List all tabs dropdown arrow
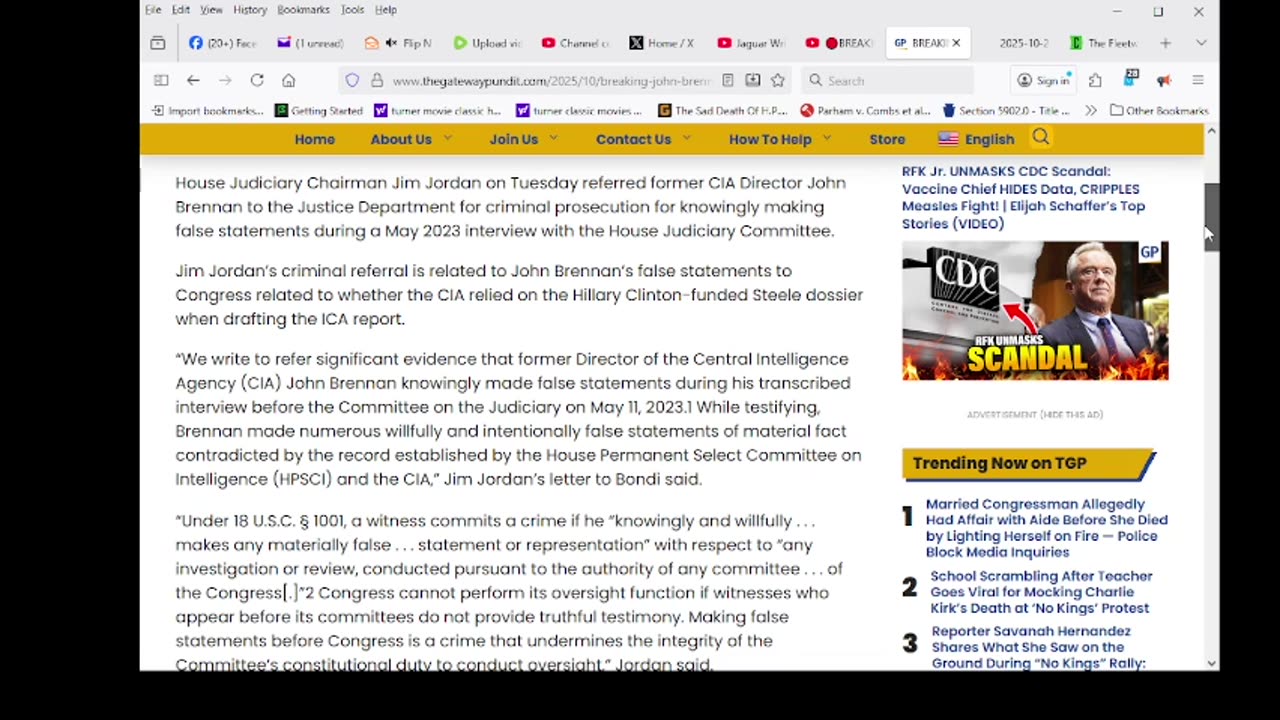1280x720 pixels. click(x=1201, y=43)
